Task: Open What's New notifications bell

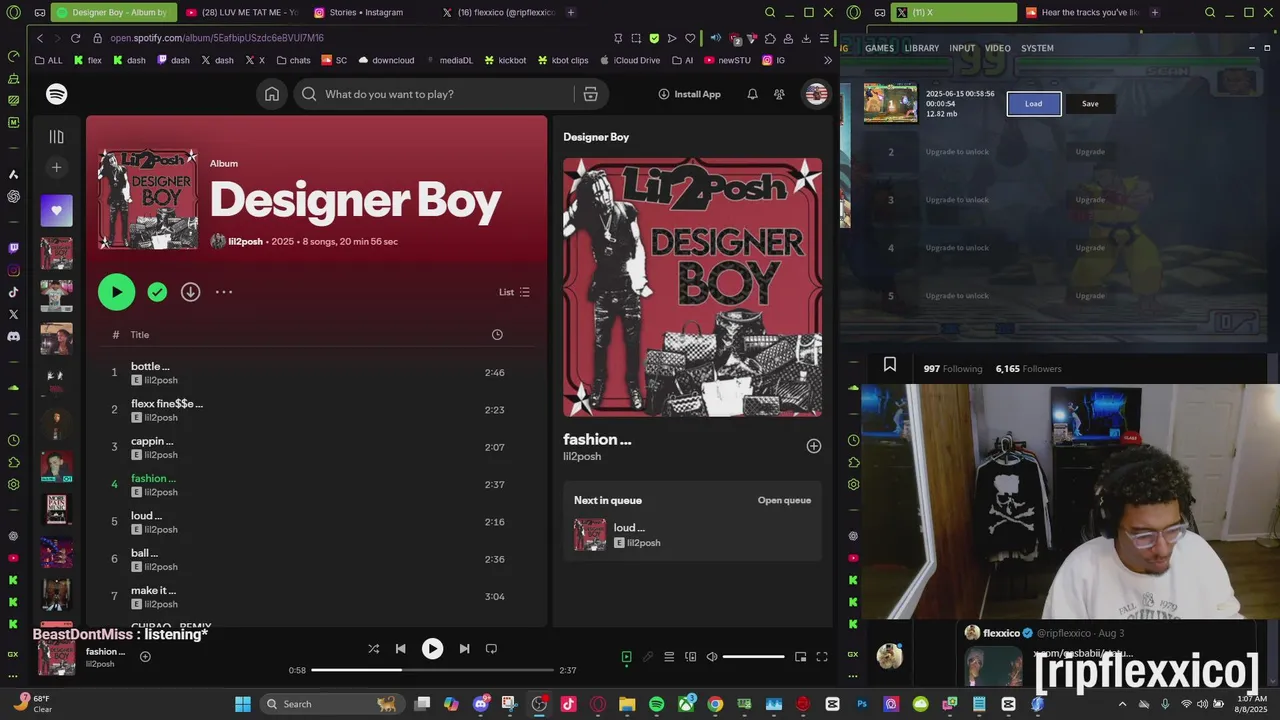Action: [x=752, y=94]
